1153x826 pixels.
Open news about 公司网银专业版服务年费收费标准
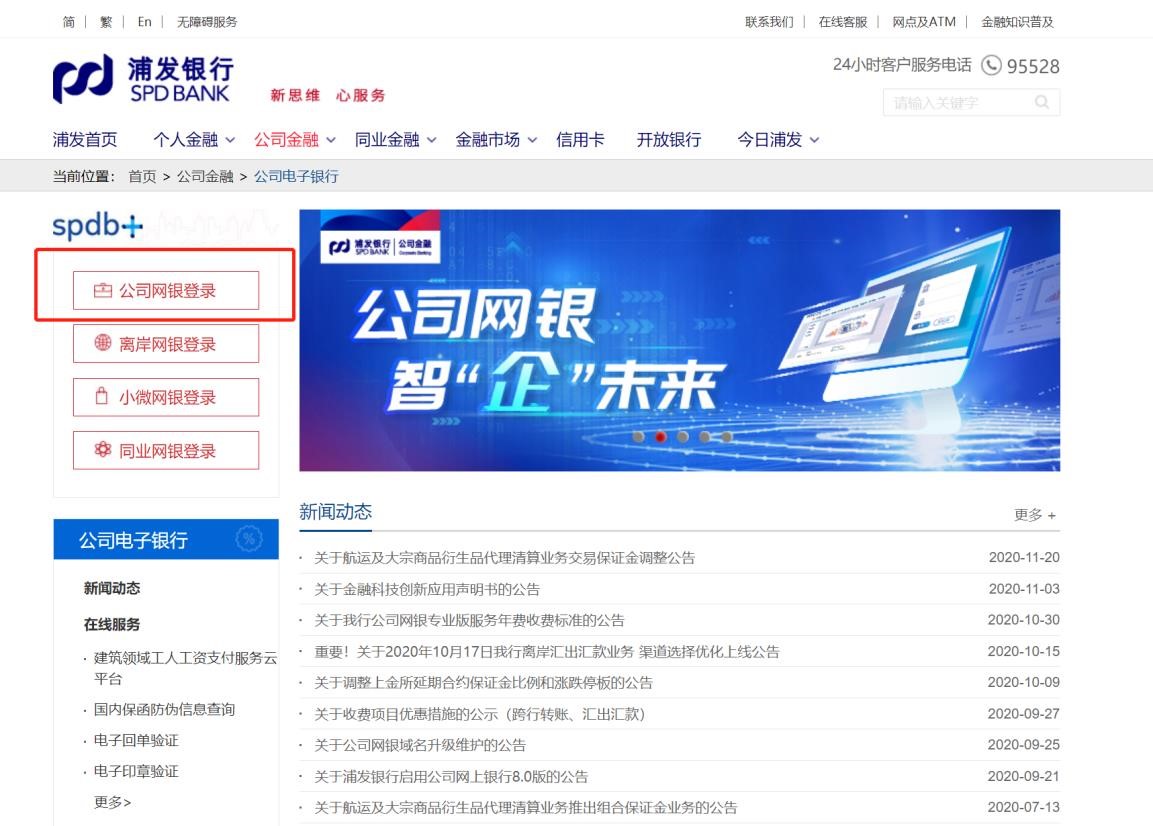[x=469, y=620]
